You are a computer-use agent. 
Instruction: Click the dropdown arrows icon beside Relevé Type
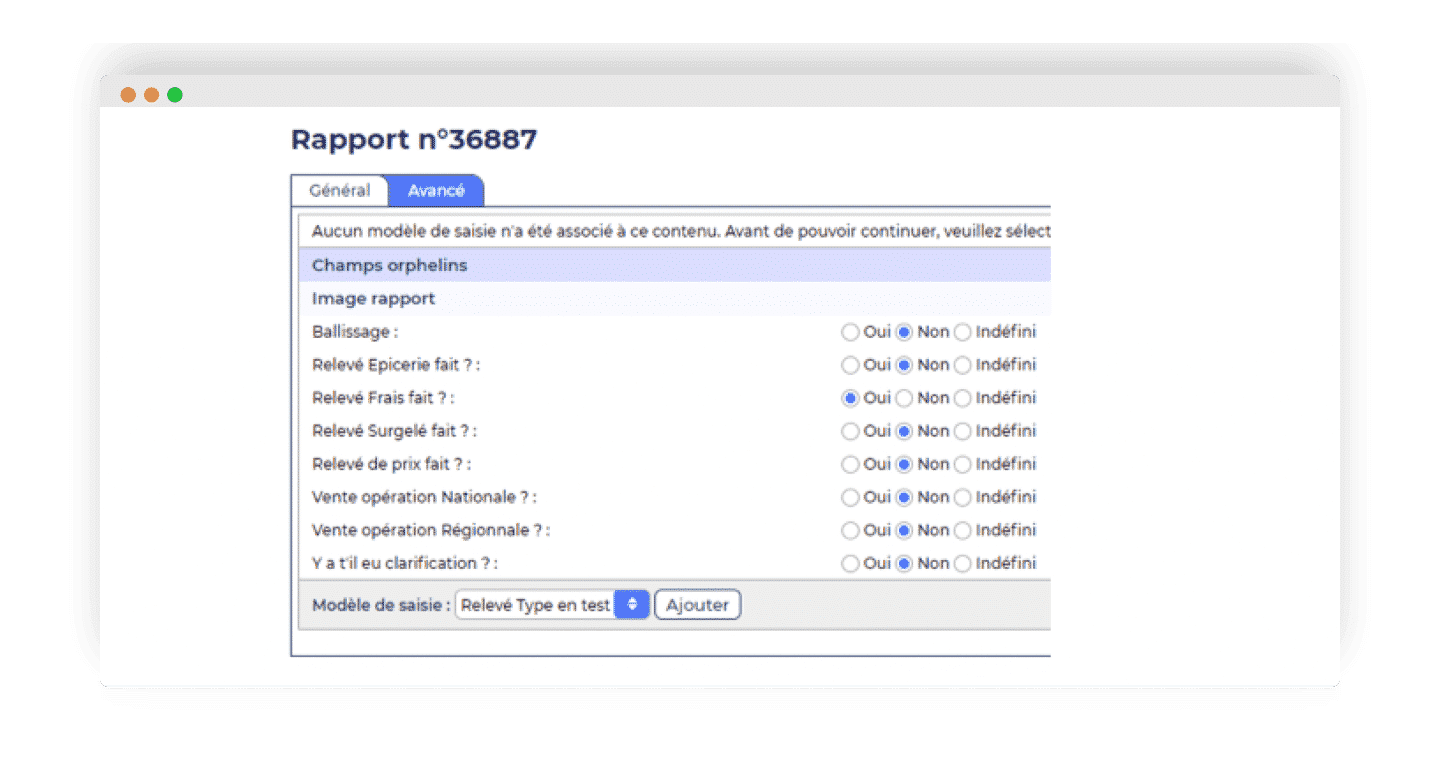(632, 605)
